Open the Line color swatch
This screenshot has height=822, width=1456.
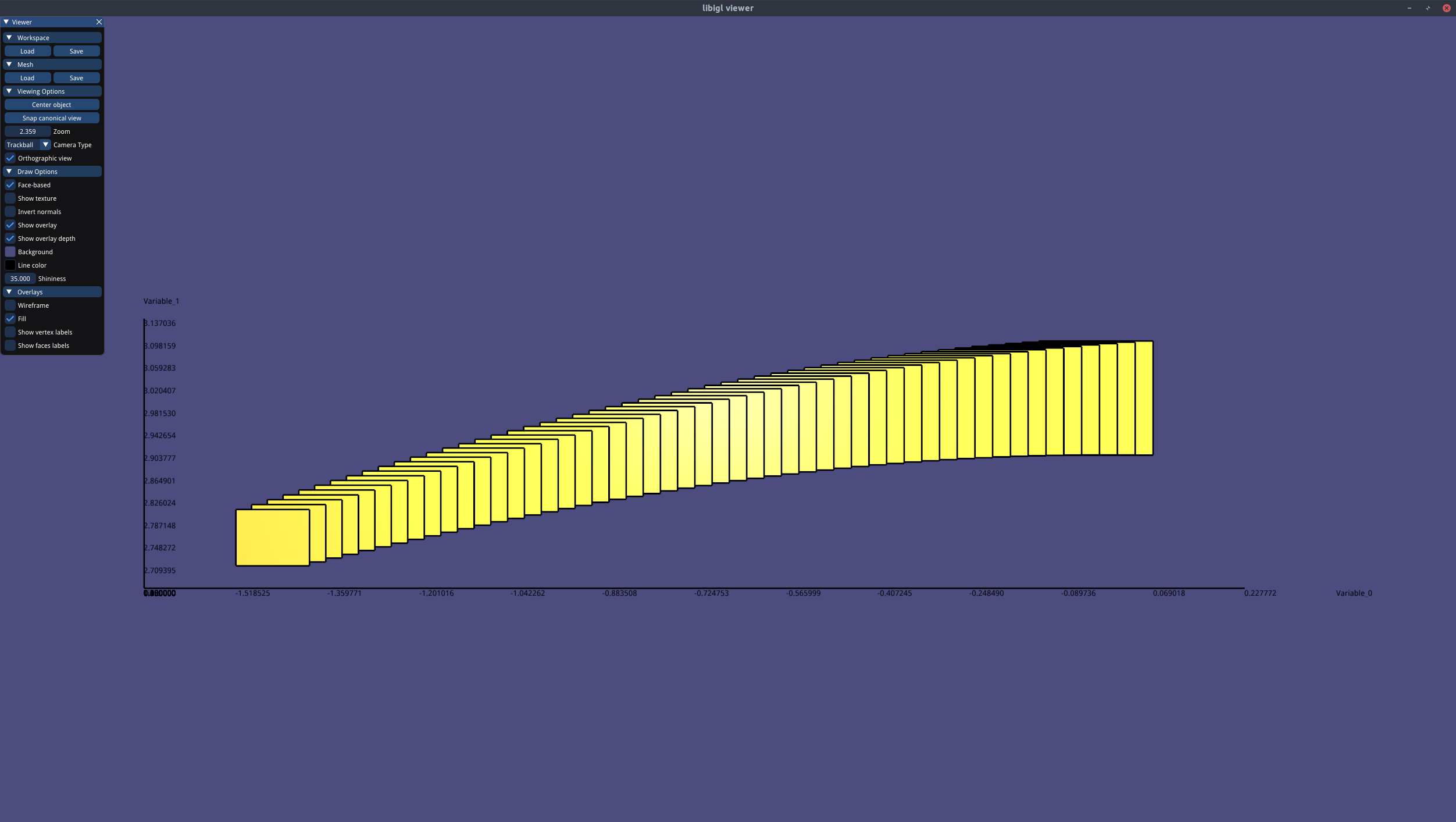tap(10, 265)
